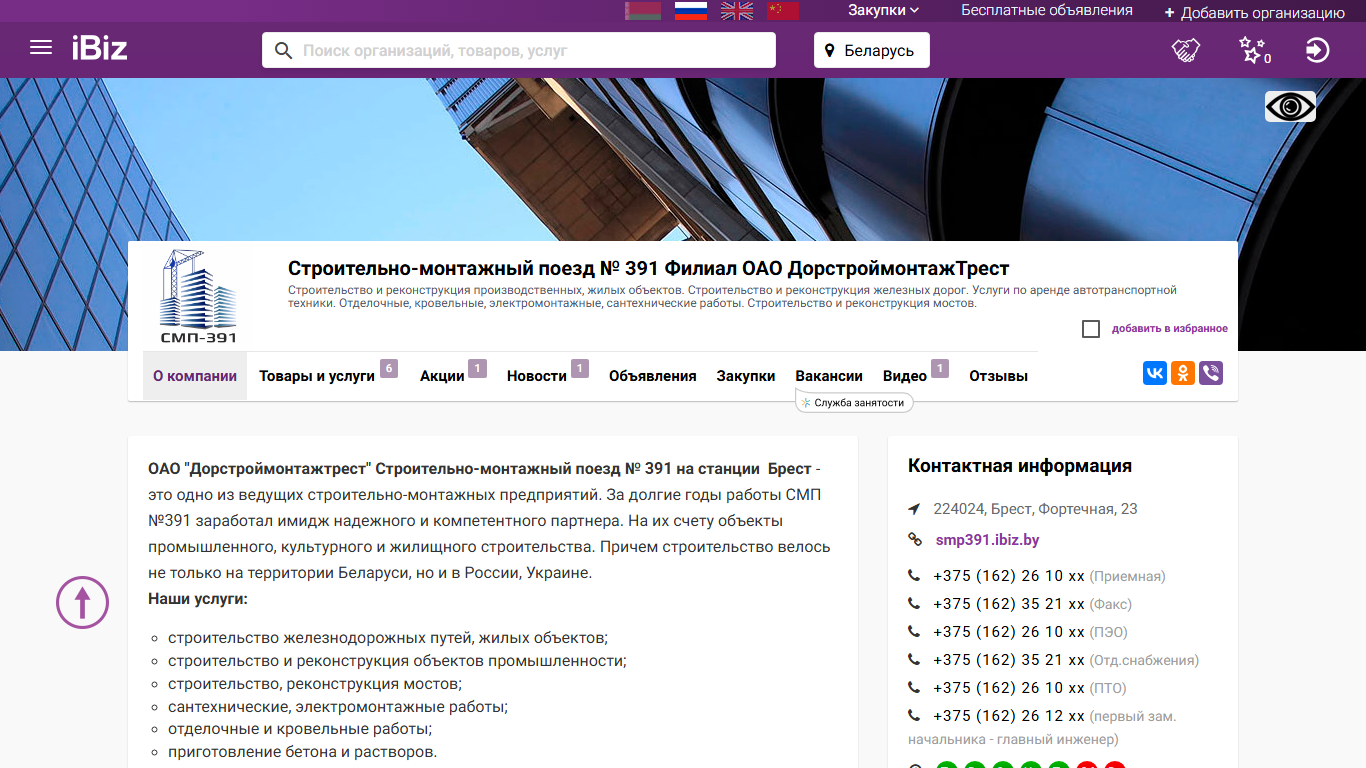
Task: Click the login arrow icon
Action: [1318, 50]
